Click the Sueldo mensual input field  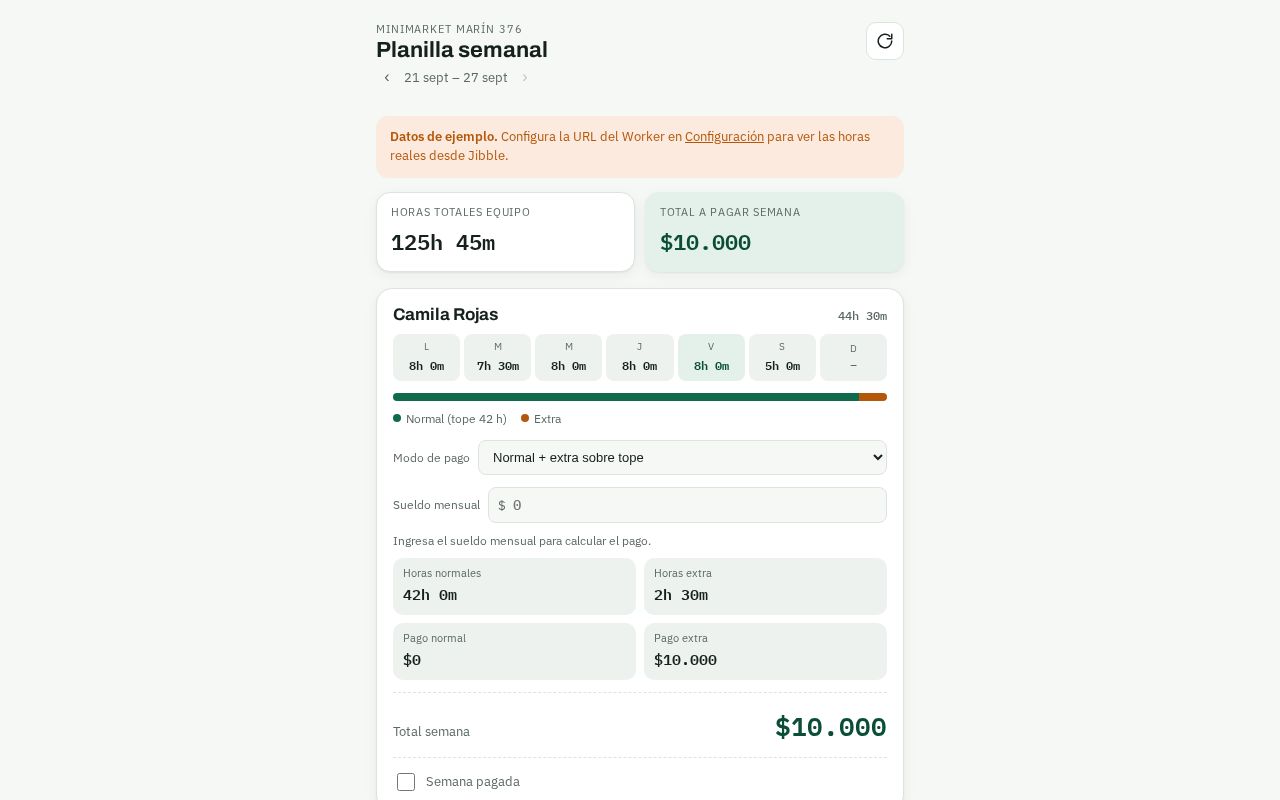pos(687,505)
